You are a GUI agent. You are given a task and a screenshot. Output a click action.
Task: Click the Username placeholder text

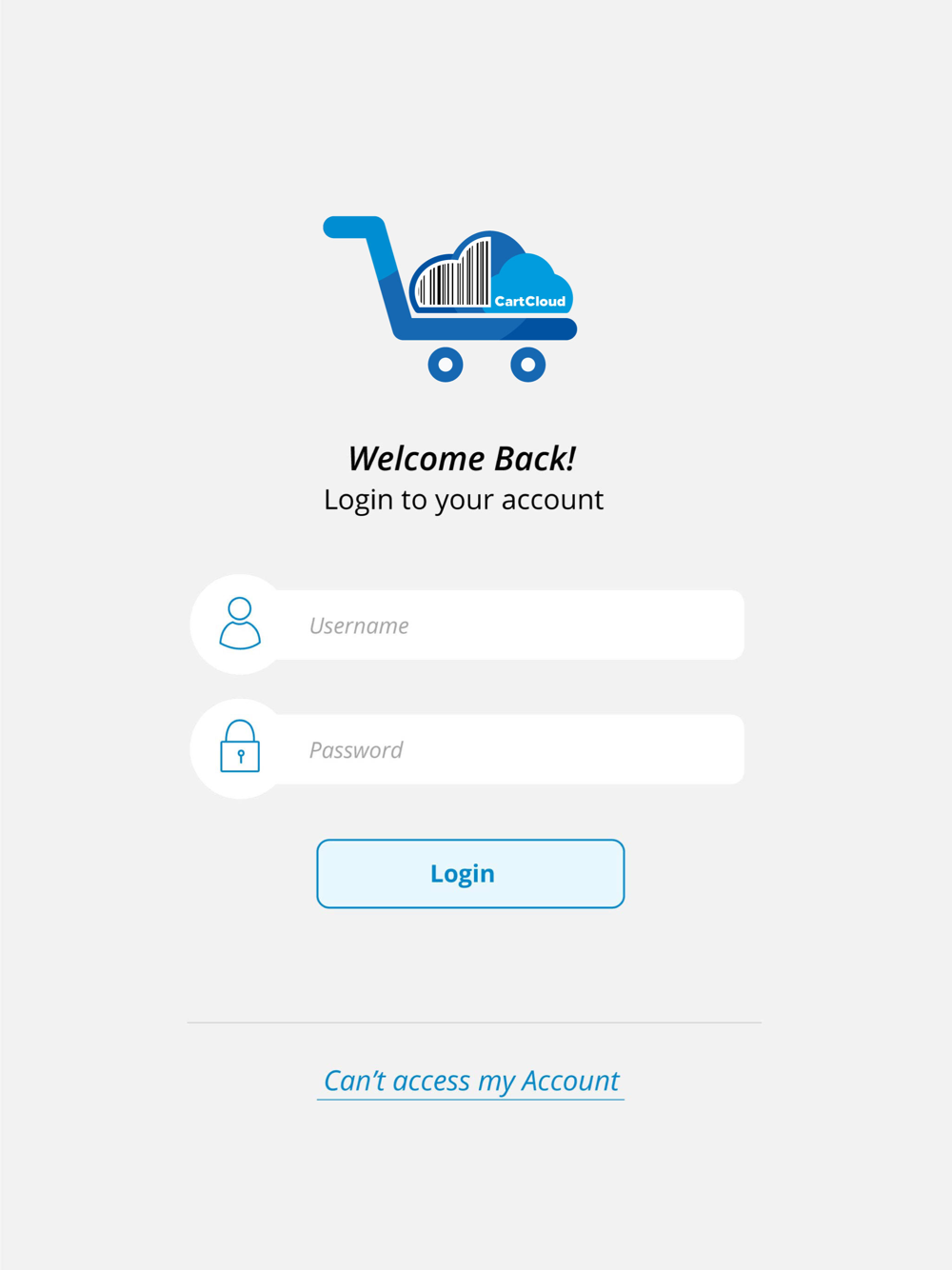[x=359, y=625]
